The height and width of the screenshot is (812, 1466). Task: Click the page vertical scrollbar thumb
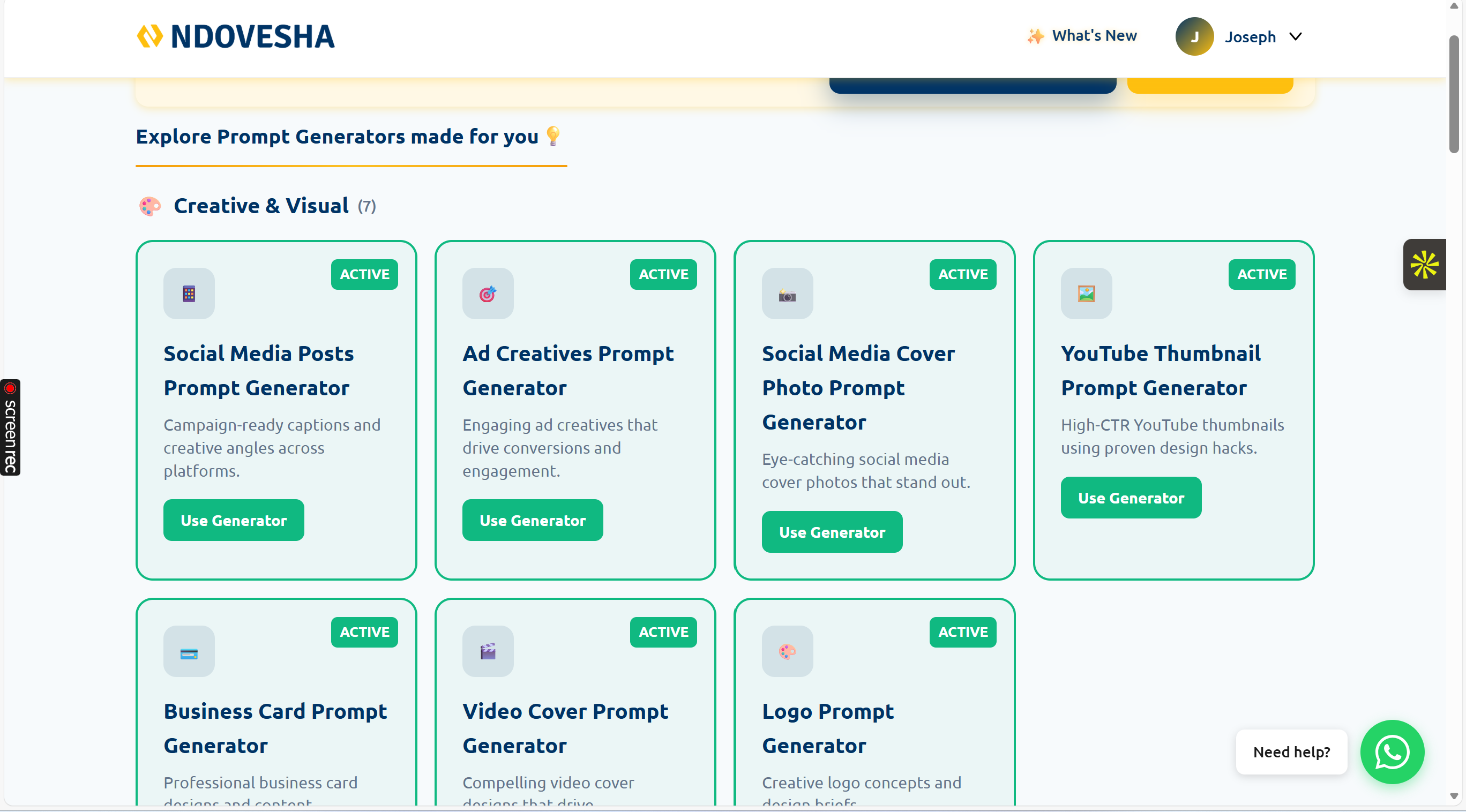(x=1454, y=94)
